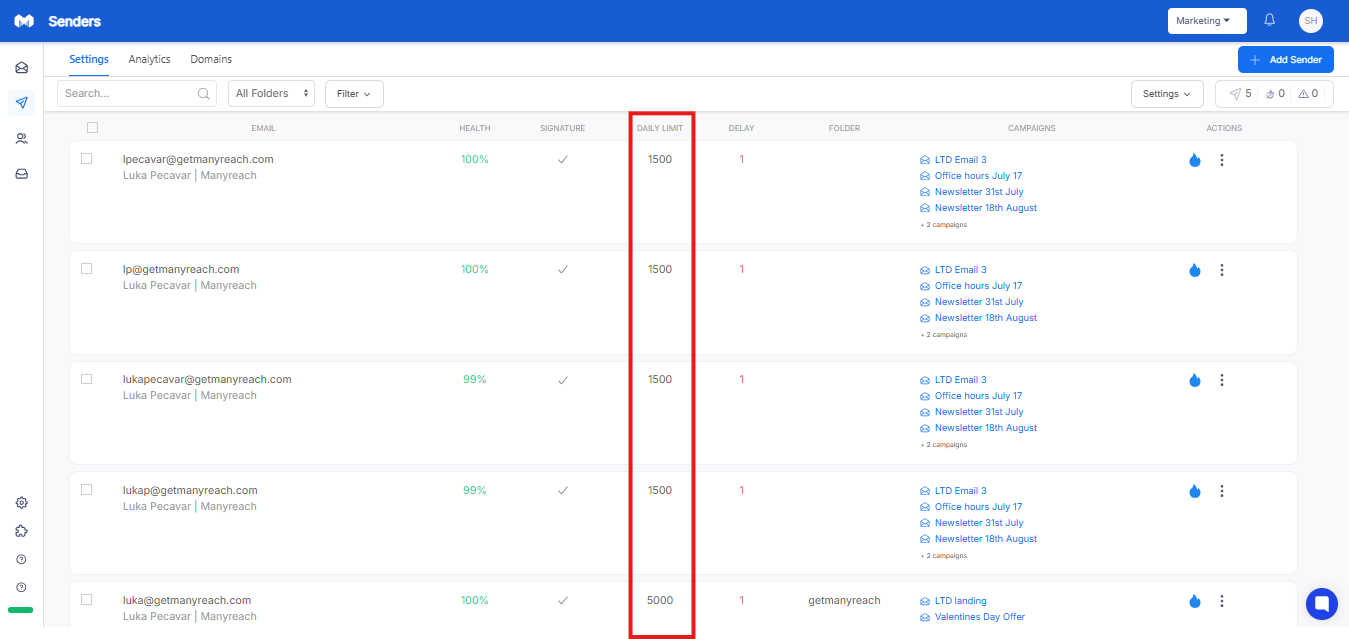Select the checkbox for lukapecavar@getmanyreach.com

86,378
